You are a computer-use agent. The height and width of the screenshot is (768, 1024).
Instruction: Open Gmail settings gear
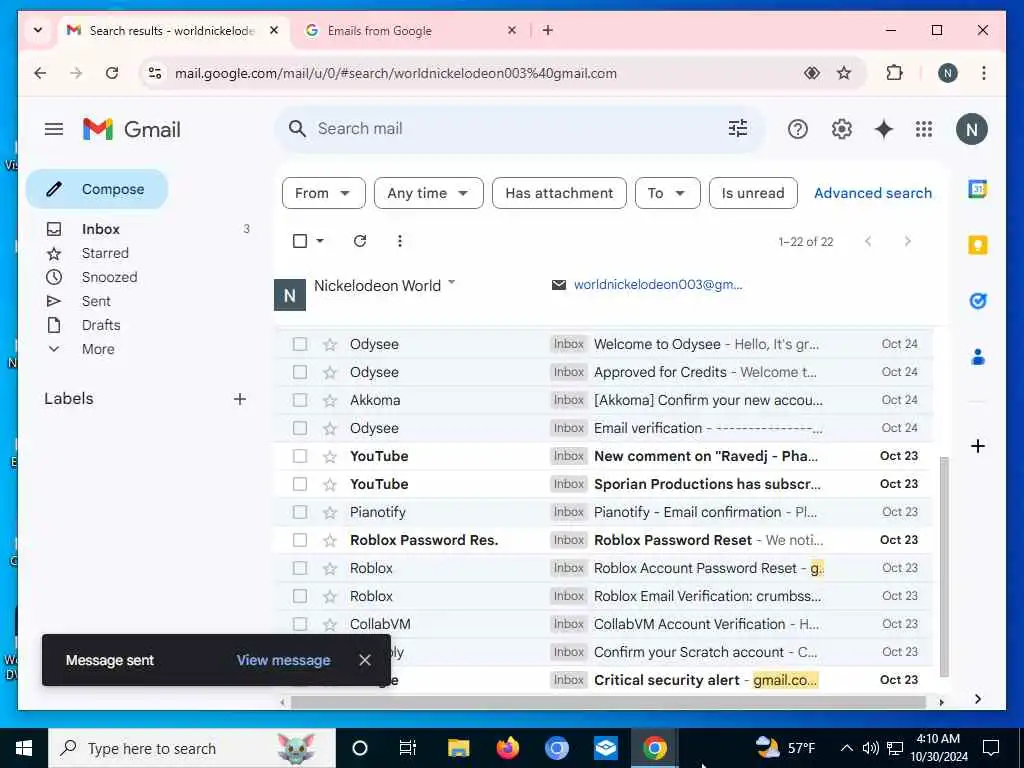pos(841,129)
